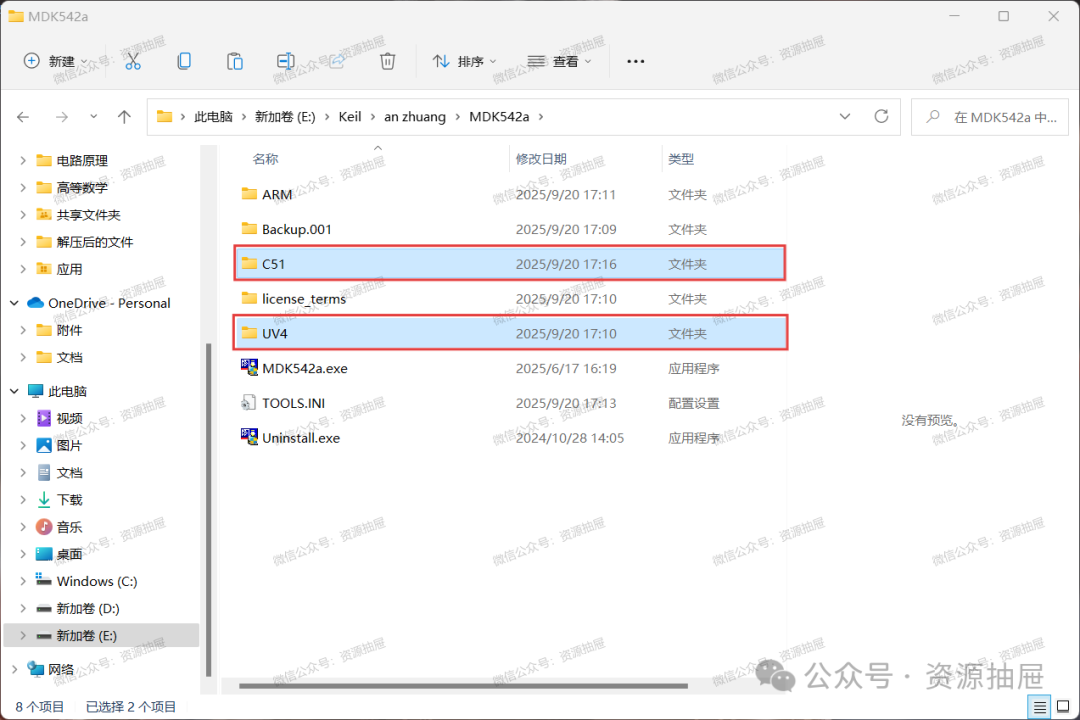This screenshot has height=720, width=1080.
Task: Open the 新建 (New) menu button
Action: (x=56, y=61)
